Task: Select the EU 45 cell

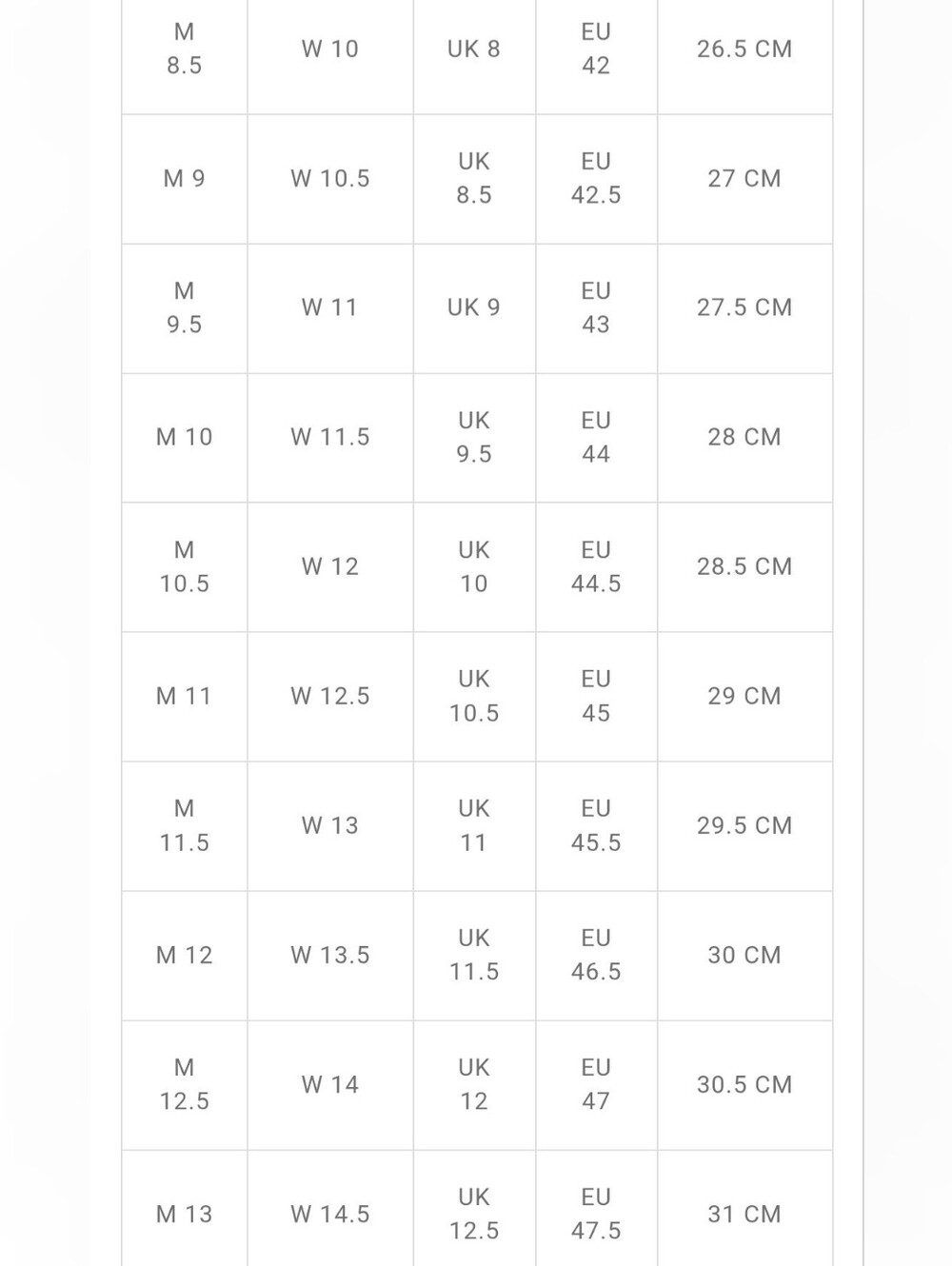Action: pyautogui.click(x=596, y=697)
